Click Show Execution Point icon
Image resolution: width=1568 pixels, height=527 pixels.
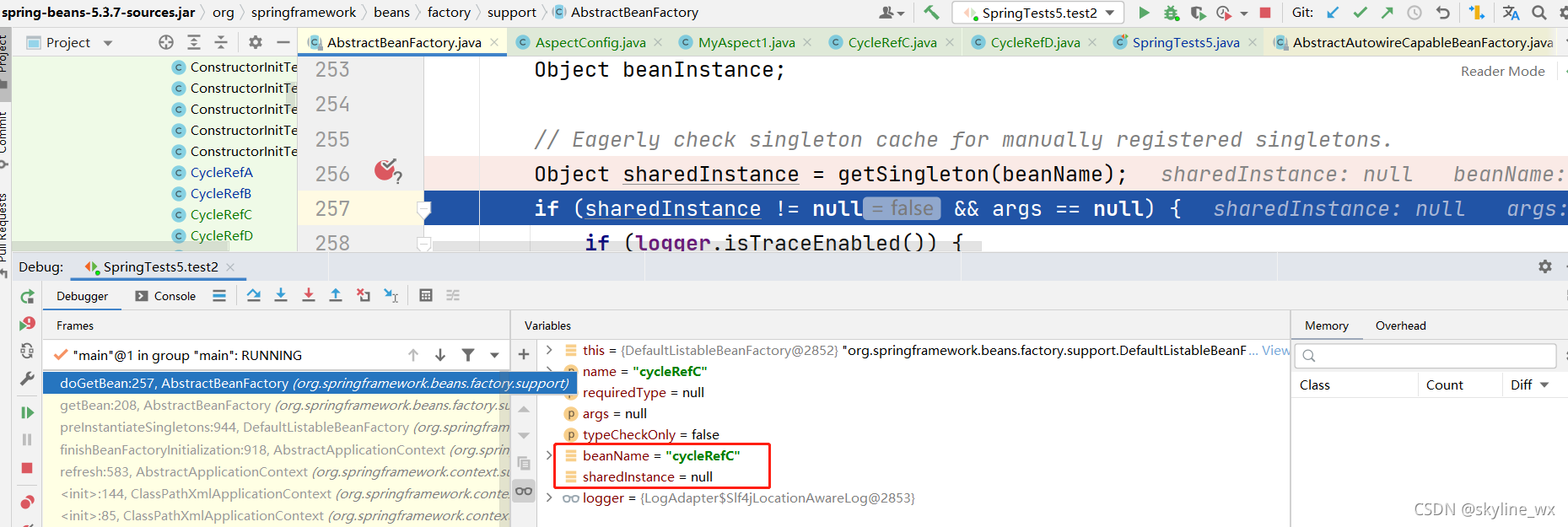pyautogui.click(x=219, y=295)
